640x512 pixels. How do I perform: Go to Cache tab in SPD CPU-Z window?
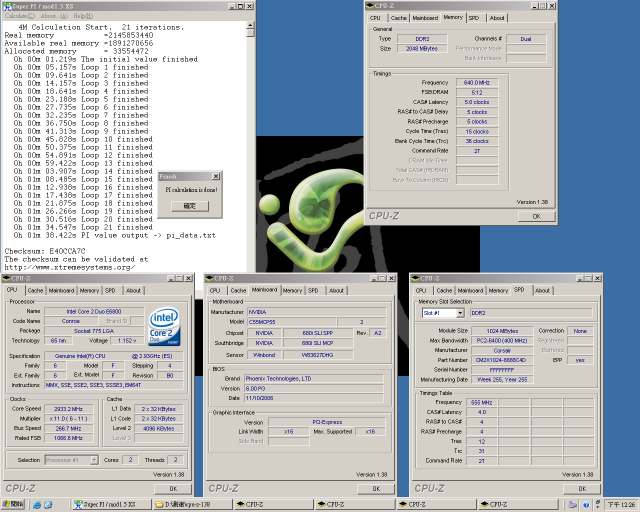(444, 290)
